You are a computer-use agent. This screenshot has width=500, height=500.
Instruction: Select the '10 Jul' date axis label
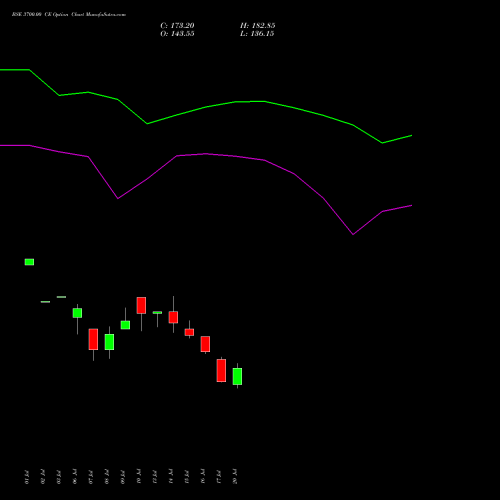[139, 477]
